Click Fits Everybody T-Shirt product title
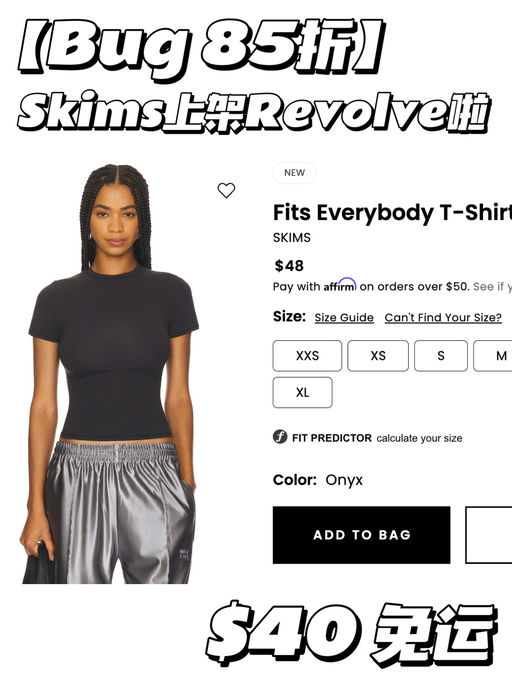 point(392,213)
